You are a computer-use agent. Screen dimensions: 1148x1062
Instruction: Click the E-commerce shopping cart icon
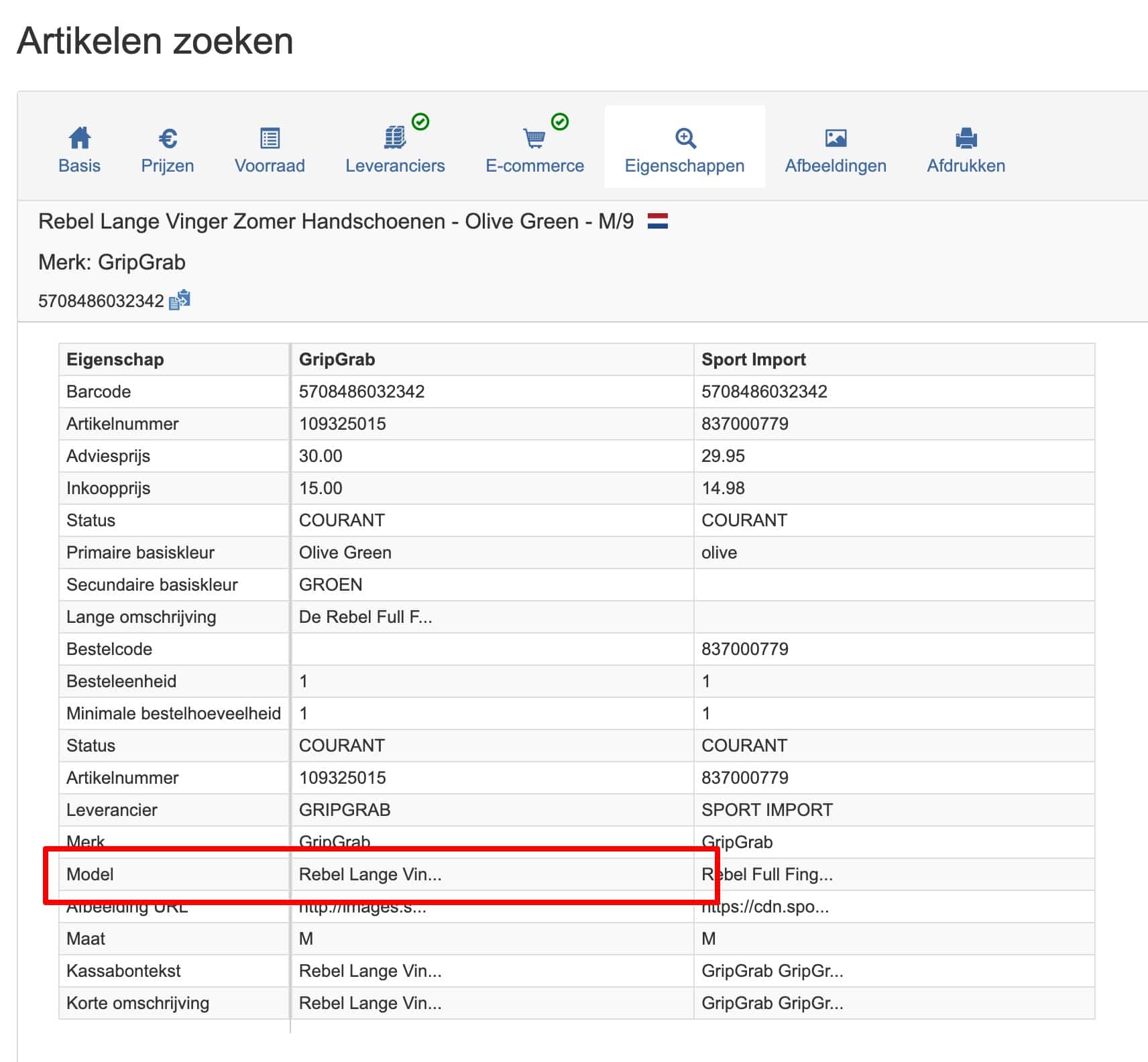534,138
